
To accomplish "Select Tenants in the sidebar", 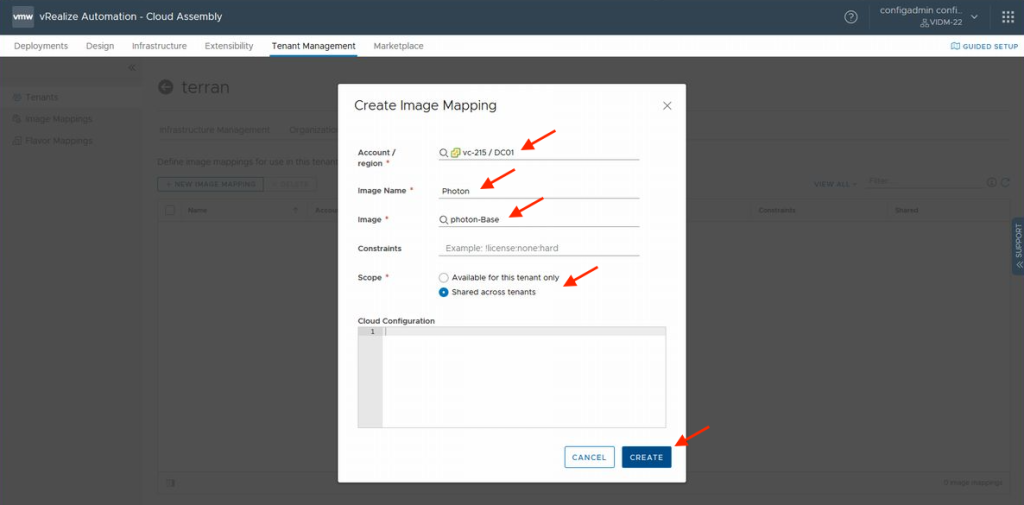I will (x=42, y=97).
